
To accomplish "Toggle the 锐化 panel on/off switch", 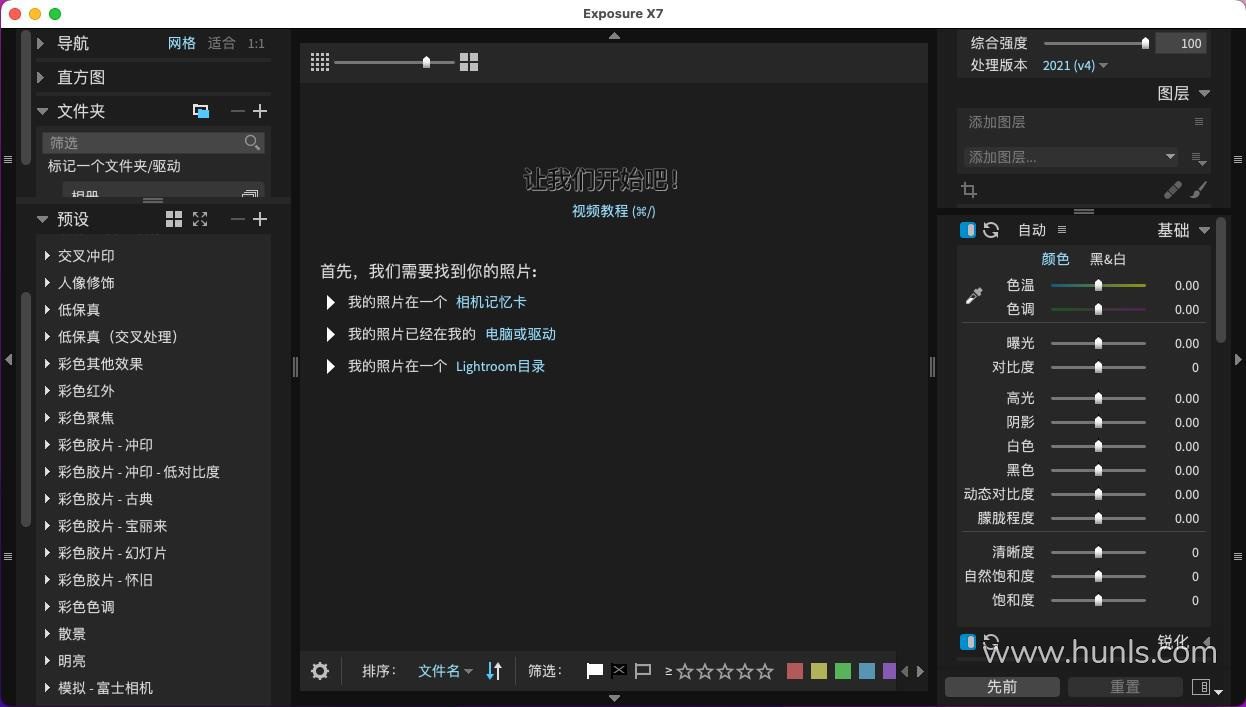I will click(x=968, y=642).
